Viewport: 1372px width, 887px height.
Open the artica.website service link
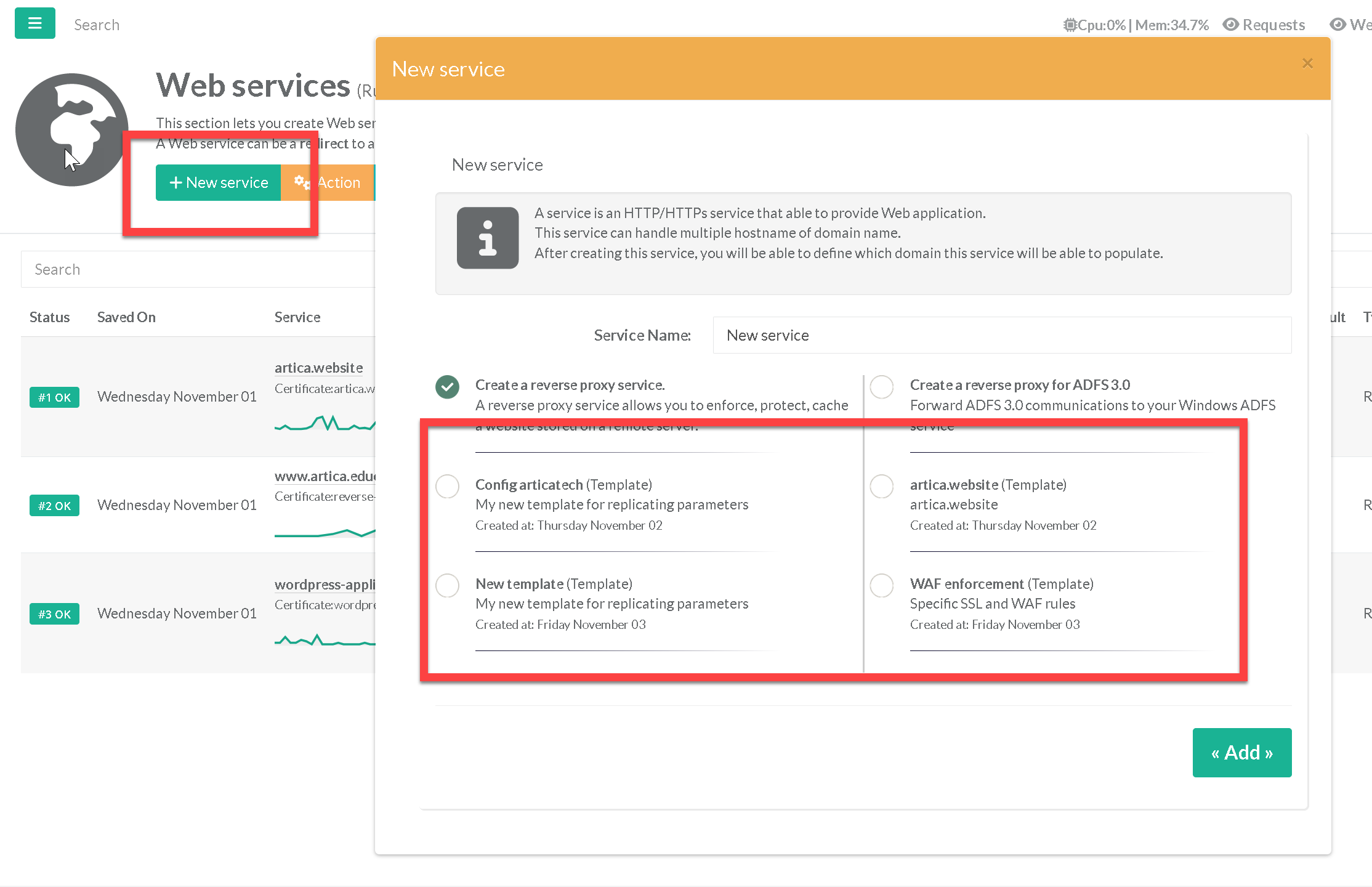[x=318, y=368]
